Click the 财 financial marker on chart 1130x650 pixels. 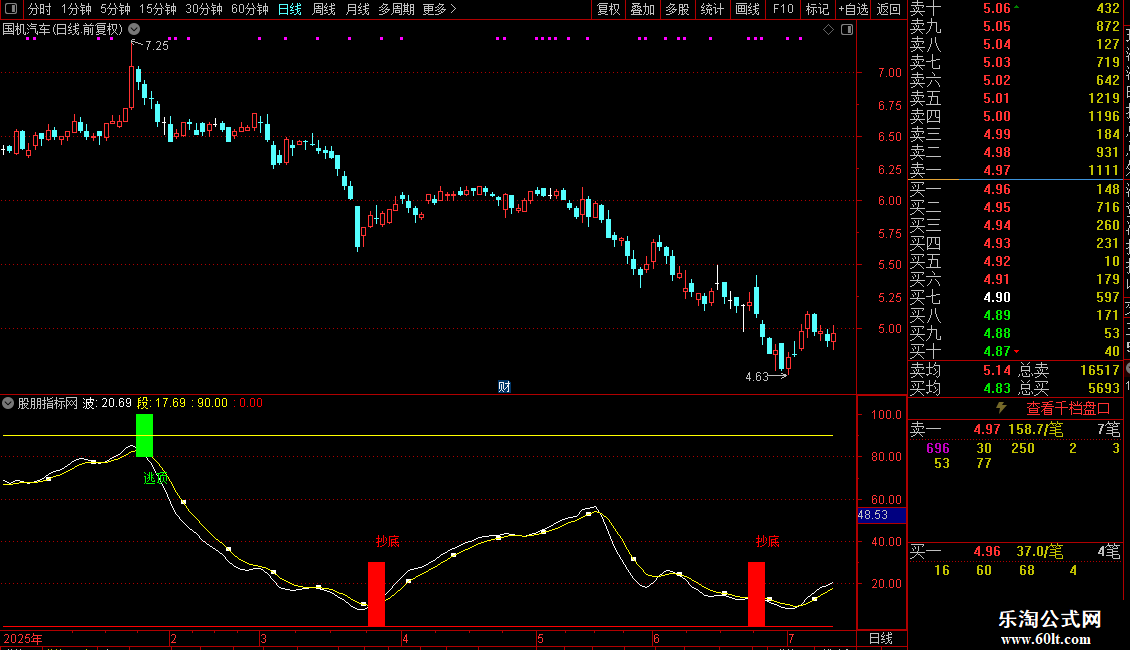(504, 387)
